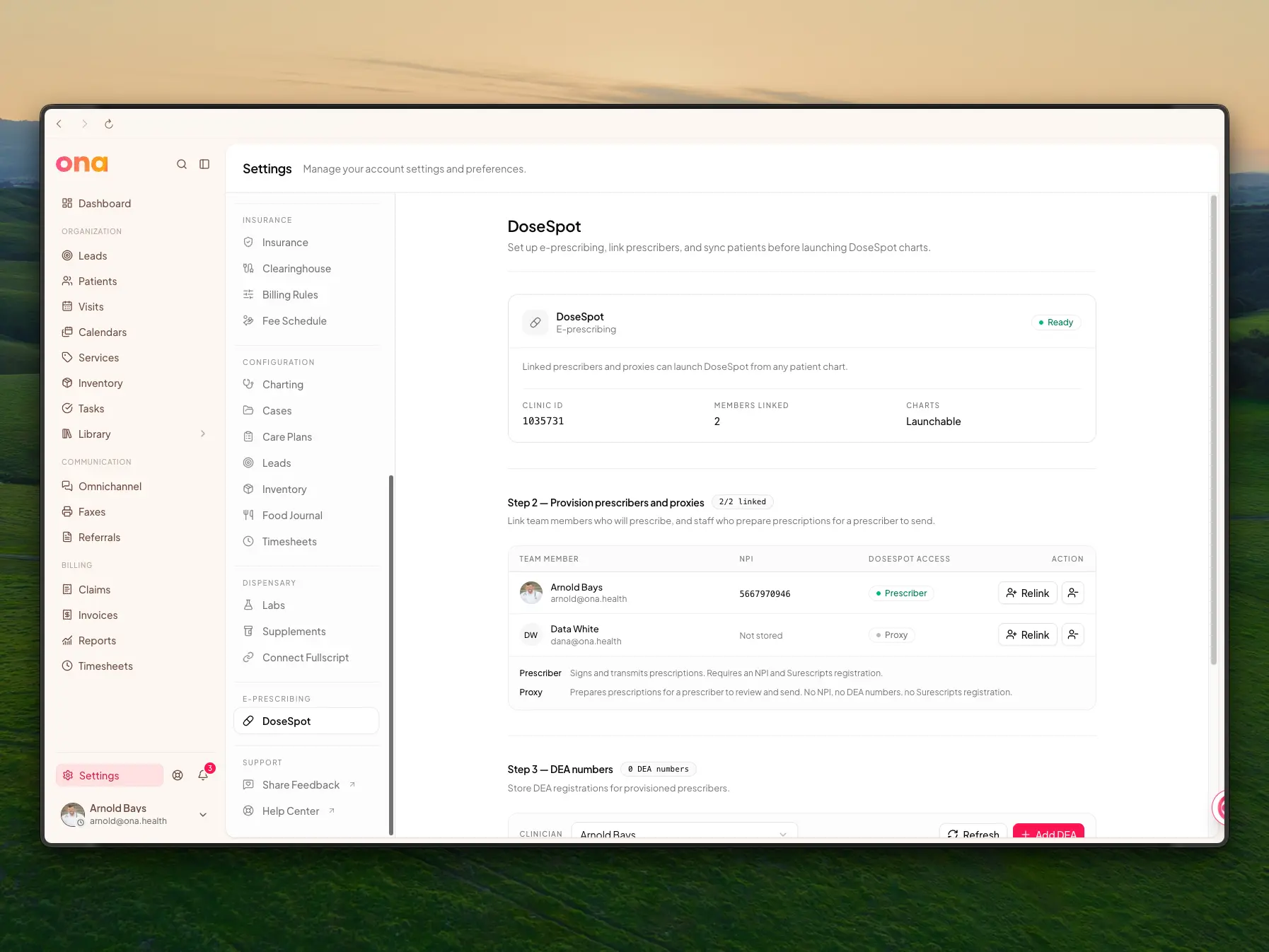Click the unlink user icon for Arnold Bays
Screen dimensions: 1269x952
point(1073,593)
